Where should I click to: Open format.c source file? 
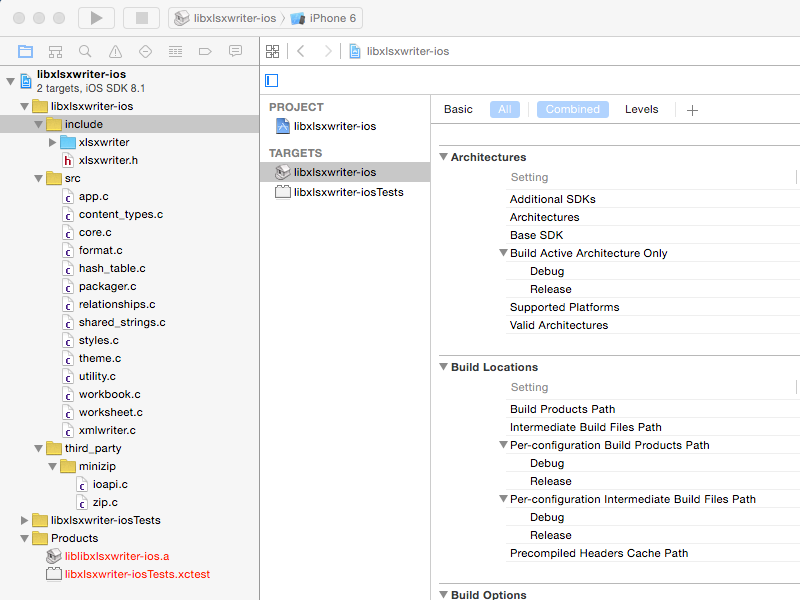[x=101, y=250]
